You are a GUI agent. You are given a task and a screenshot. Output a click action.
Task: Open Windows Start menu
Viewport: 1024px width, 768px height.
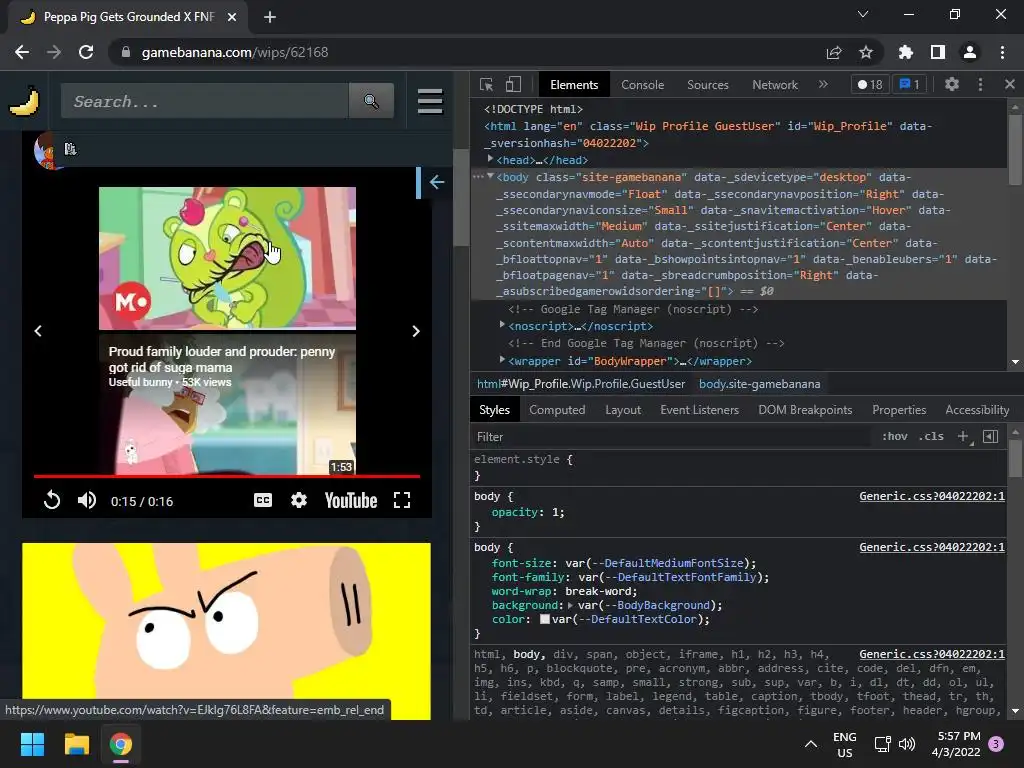(32, 744)
